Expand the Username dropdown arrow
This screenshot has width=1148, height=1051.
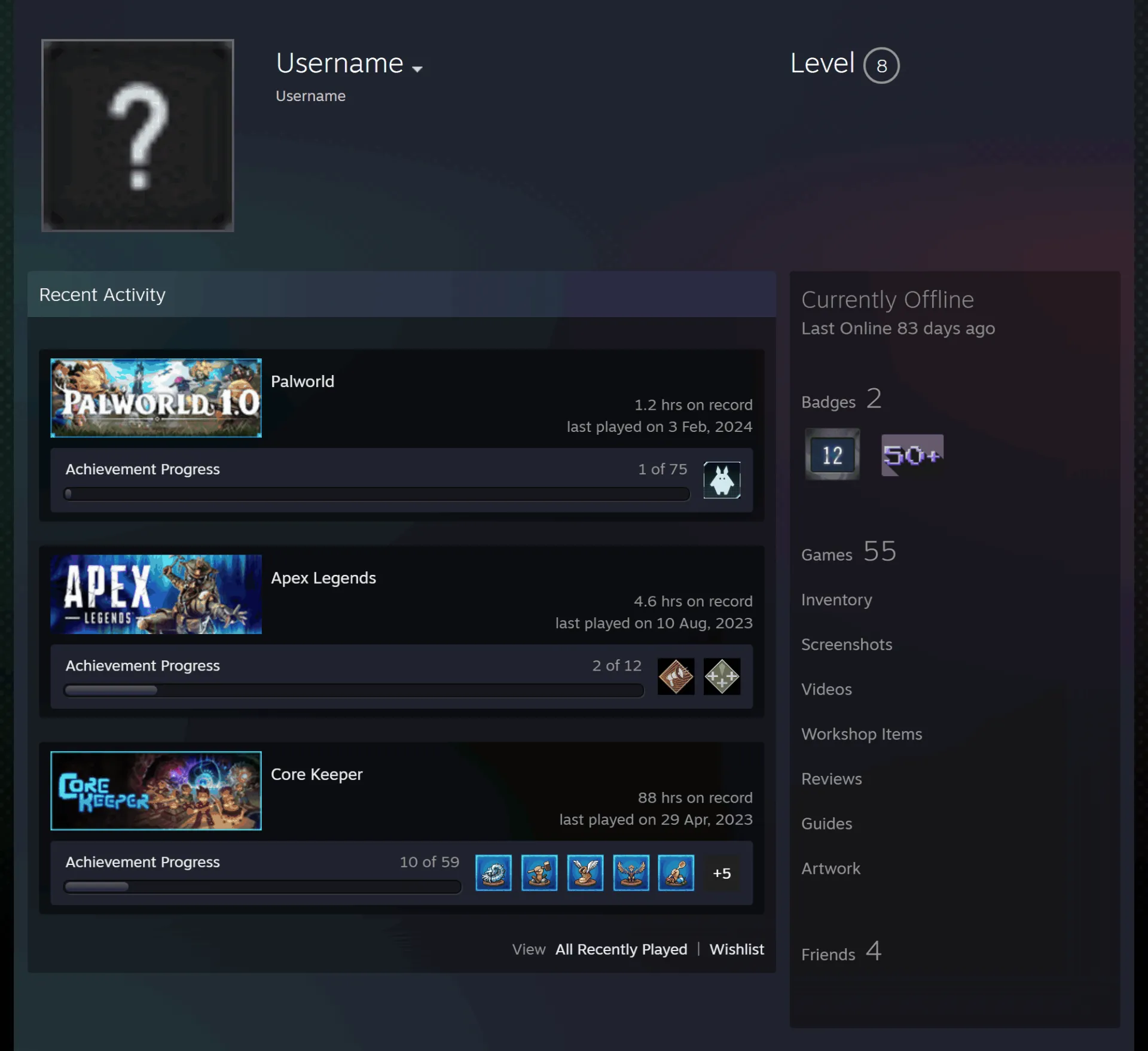[417, 69]
